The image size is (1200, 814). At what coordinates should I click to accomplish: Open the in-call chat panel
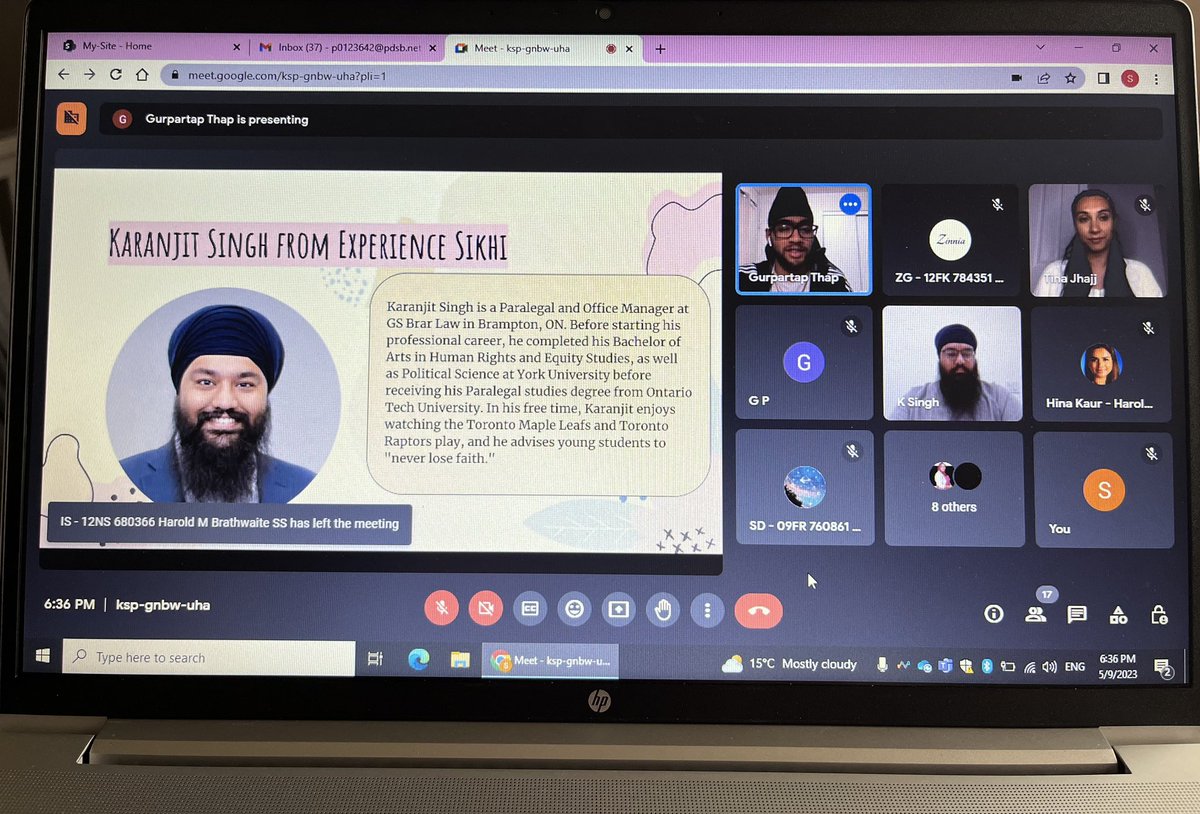[1077, 614]
